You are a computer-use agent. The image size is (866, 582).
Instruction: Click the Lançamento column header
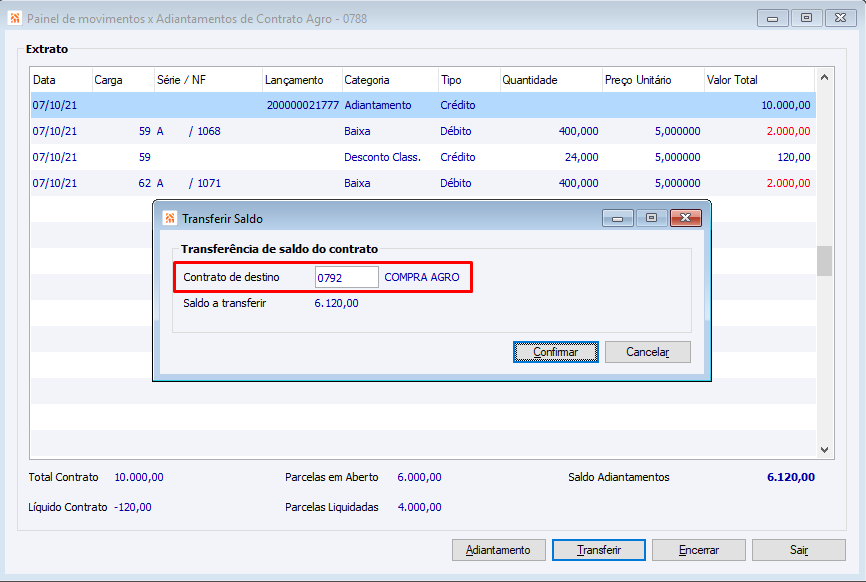[x=302, y=80]
